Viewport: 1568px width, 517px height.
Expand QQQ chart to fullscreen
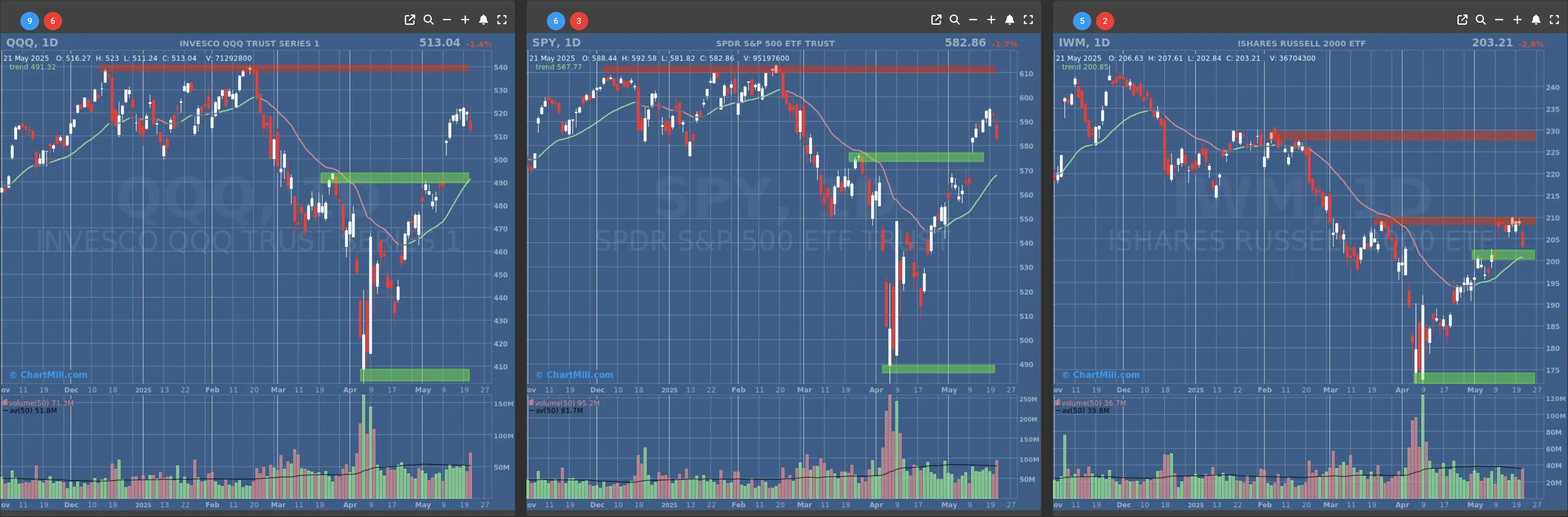pyautogui.click(x=501, y=20)
